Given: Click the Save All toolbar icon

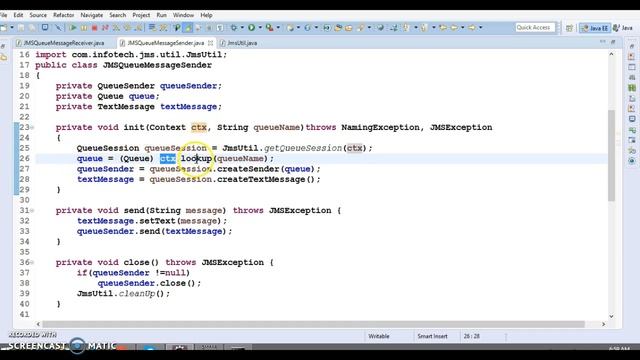Looking at the screenshot, I should tap(32, 28).
